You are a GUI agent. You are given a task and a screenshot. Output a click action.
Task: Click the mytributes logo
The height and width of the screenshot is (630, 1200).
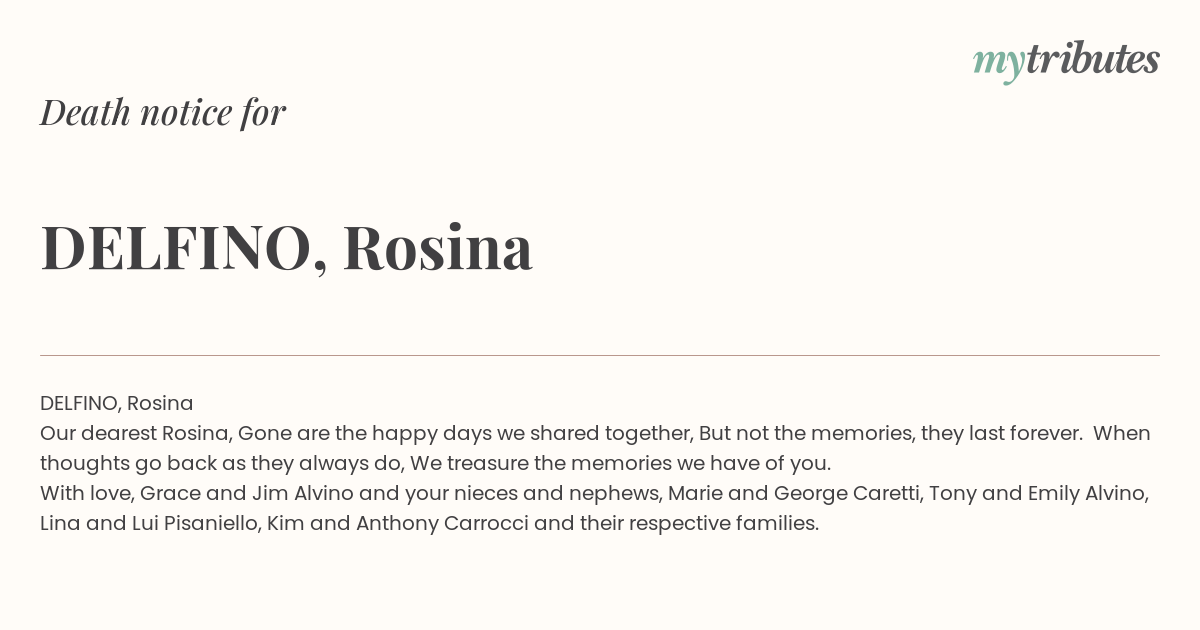1066,61
